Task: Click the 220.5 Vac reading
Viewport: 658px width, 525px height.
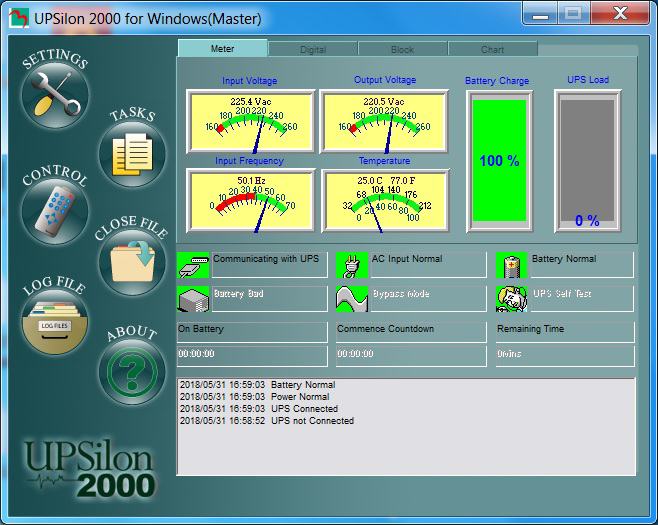Action: click(x=384, y=102)
